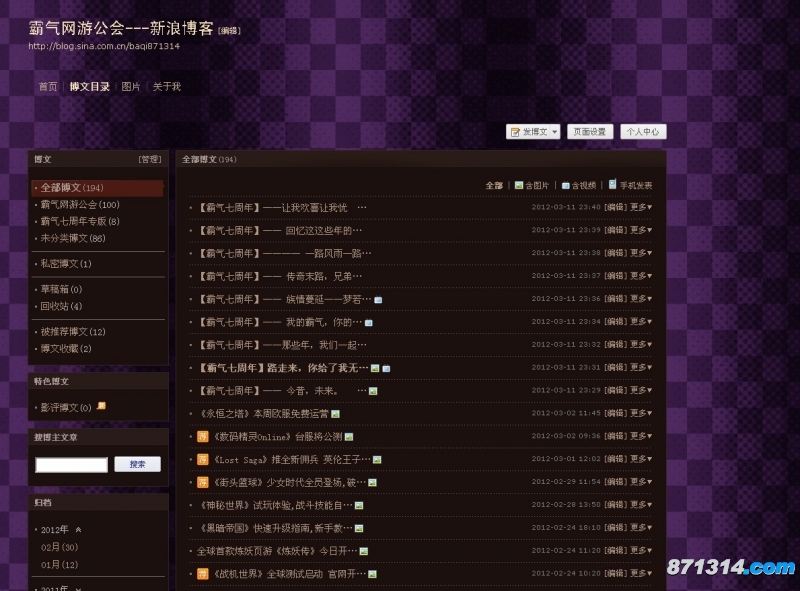Filter posts by 全部

coord(494,185)
